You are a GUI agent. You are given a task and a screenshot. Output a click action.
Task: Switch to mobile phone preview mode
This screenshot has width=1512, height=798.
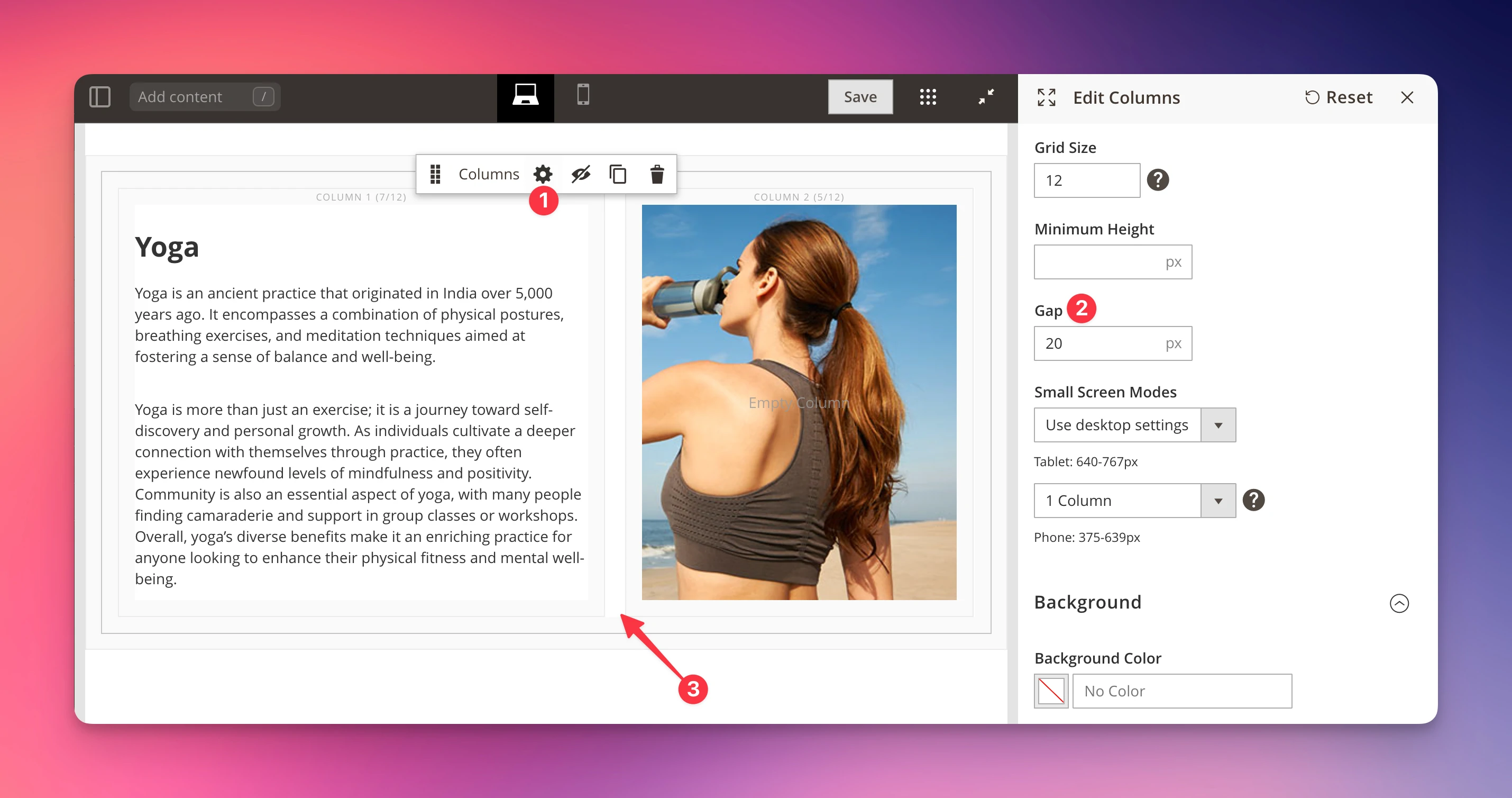point(582,96)
